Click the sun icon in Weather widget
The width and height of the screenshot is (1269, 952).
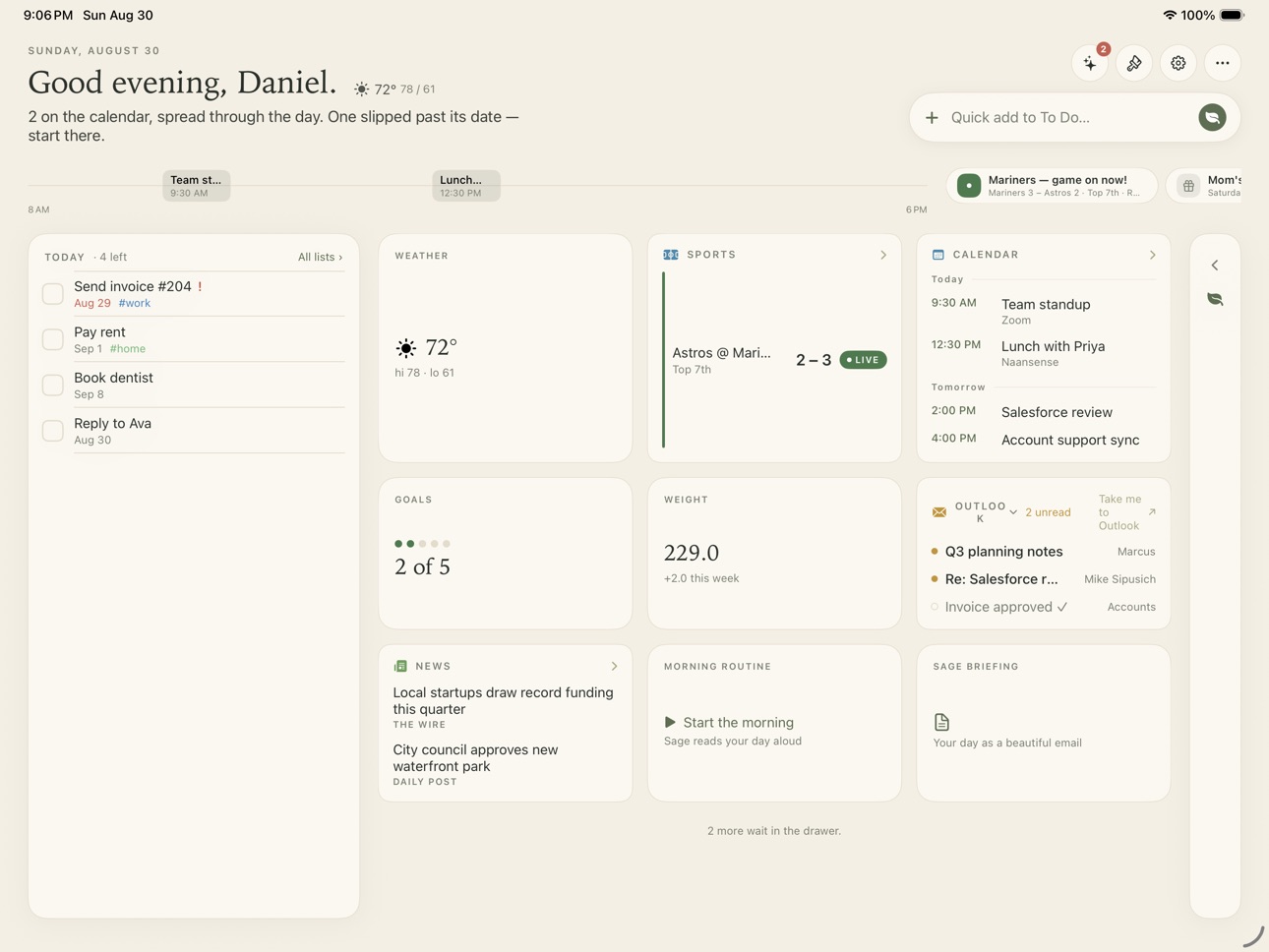tap(405, 348)
